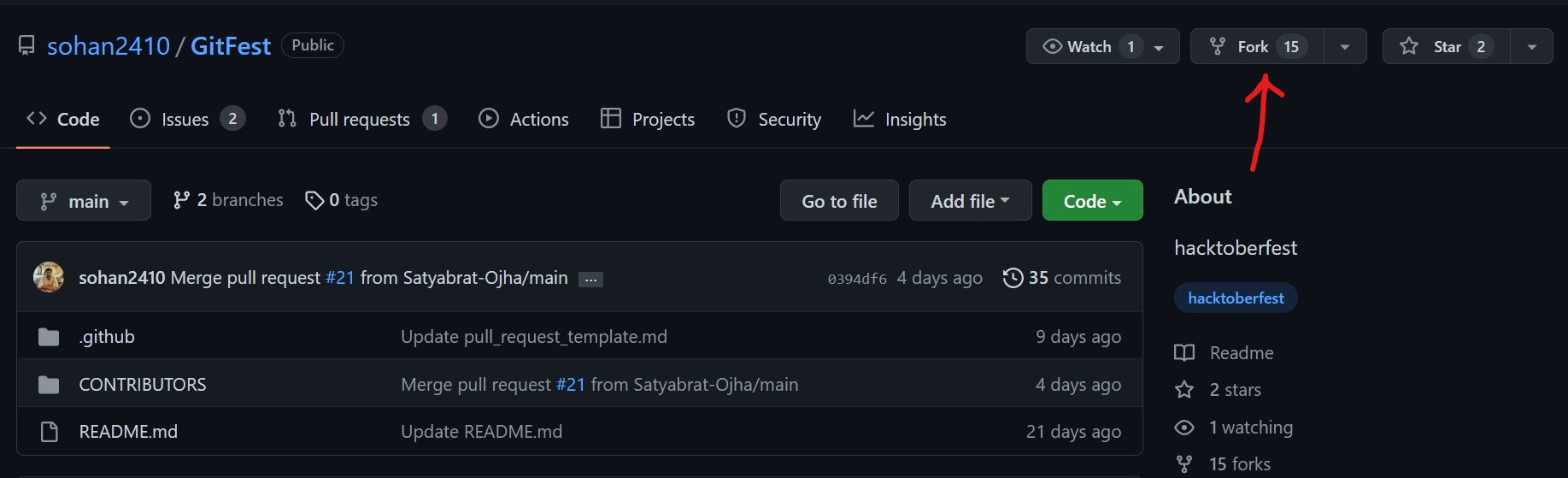Click the eye icon in Watch button

click(1053, 46)
